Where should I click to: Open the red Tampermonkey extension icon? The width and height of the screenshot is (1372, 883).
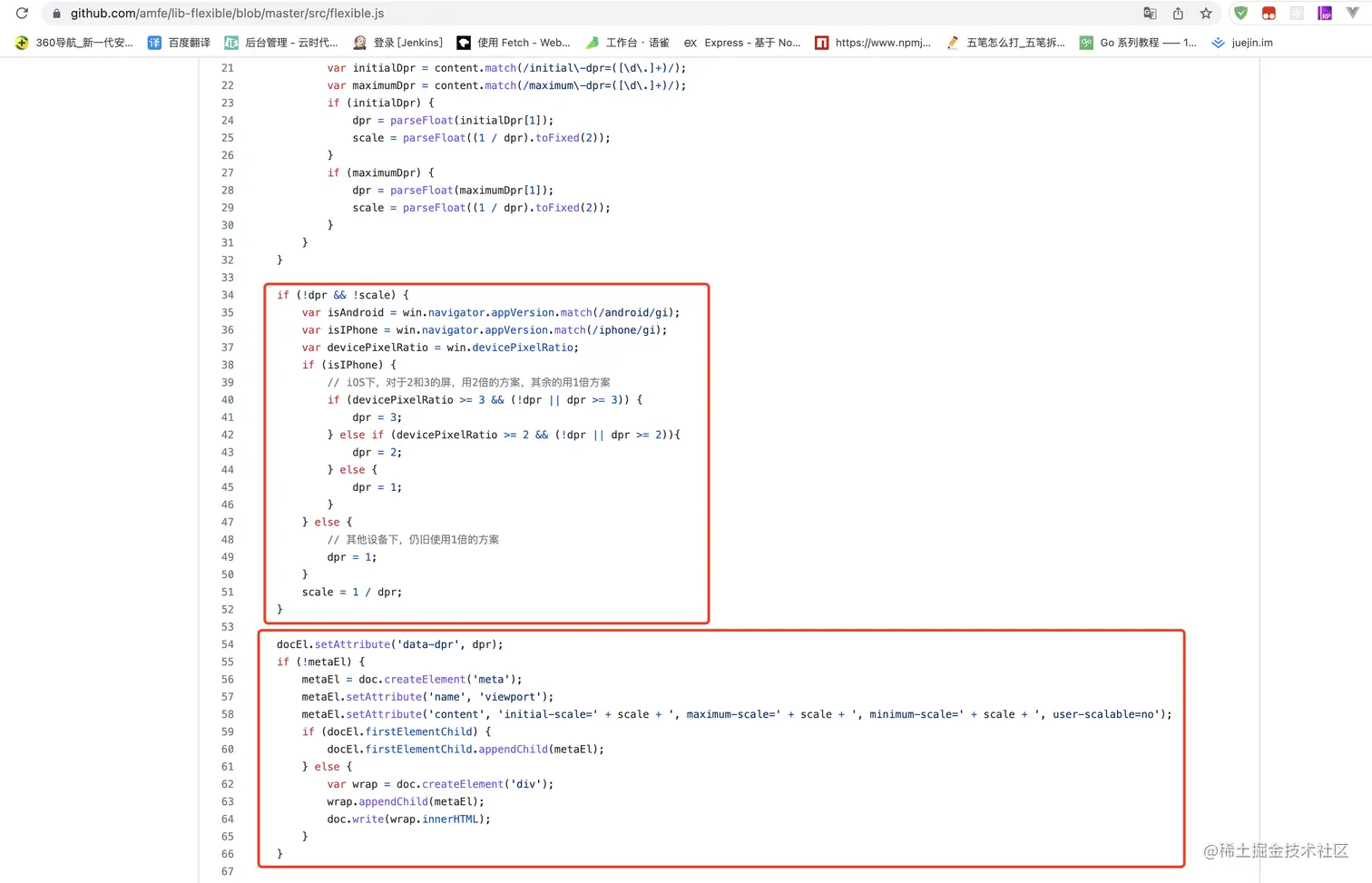click(1269, 14)
